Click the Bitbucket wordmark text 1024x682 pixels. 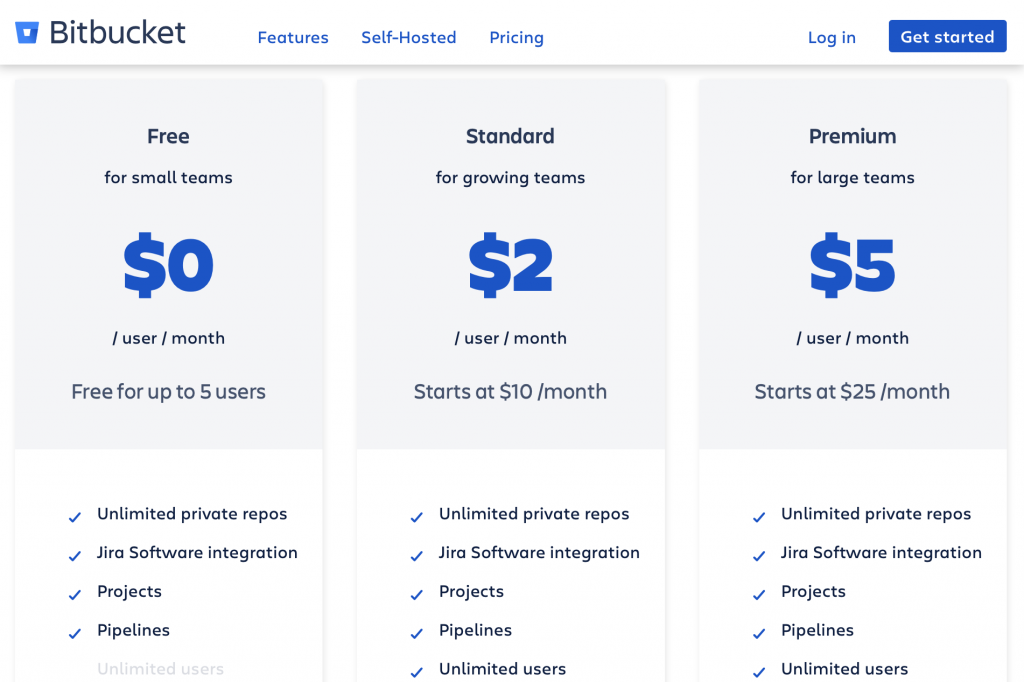click(x=117, y=33)
